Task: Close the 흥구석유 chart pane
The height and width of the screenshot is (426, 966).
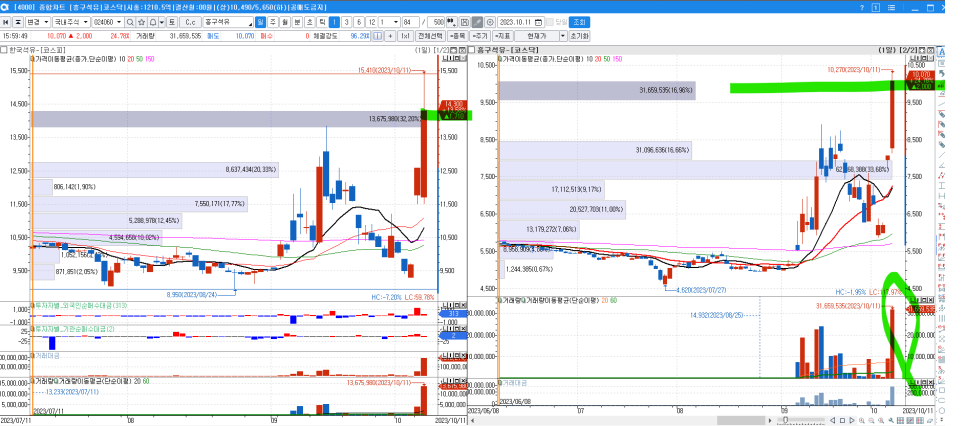Action: click(930, 50)
